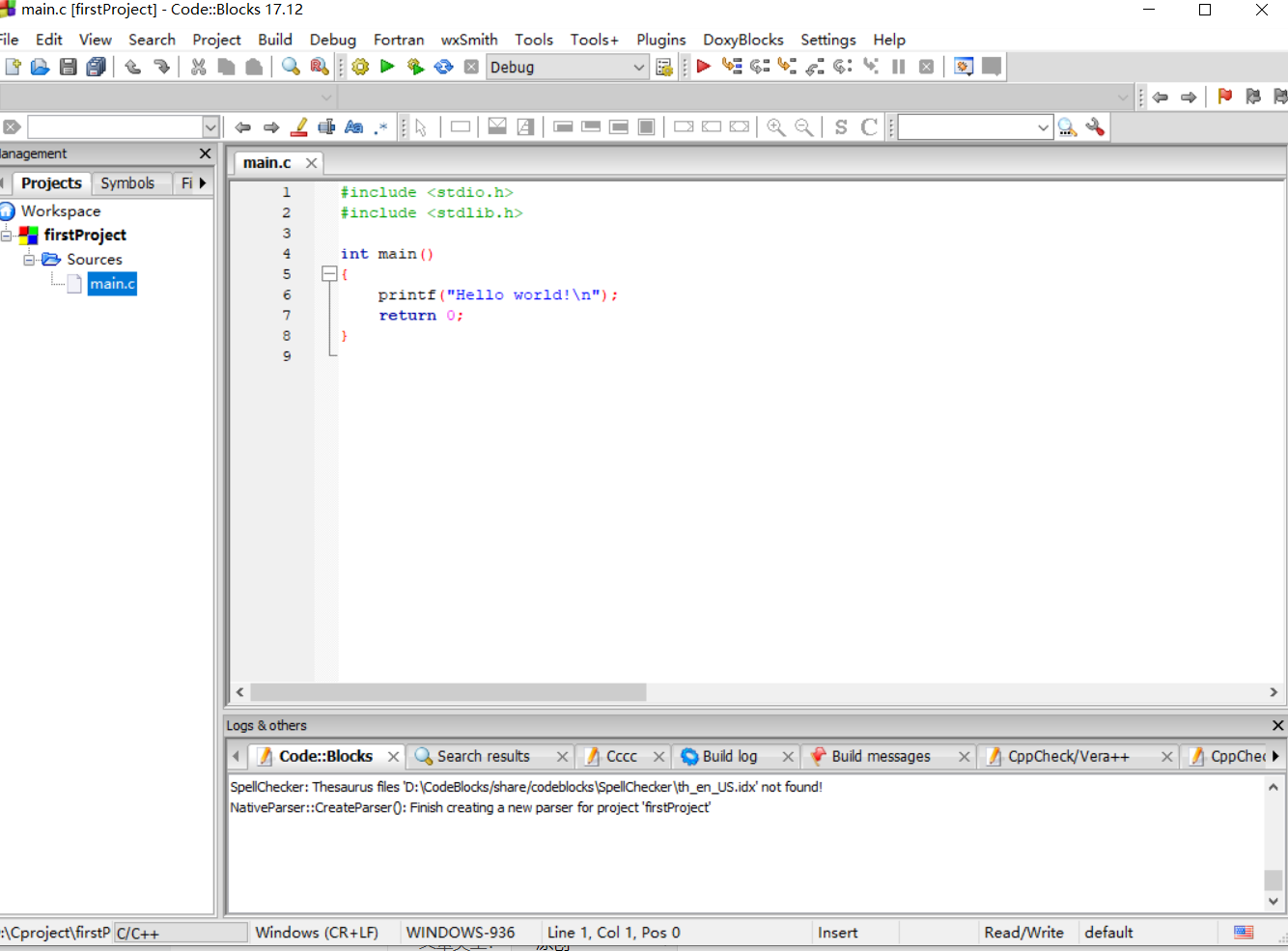Open incremental search options with the wrench icon
1288x951 pixels.
1096,126
